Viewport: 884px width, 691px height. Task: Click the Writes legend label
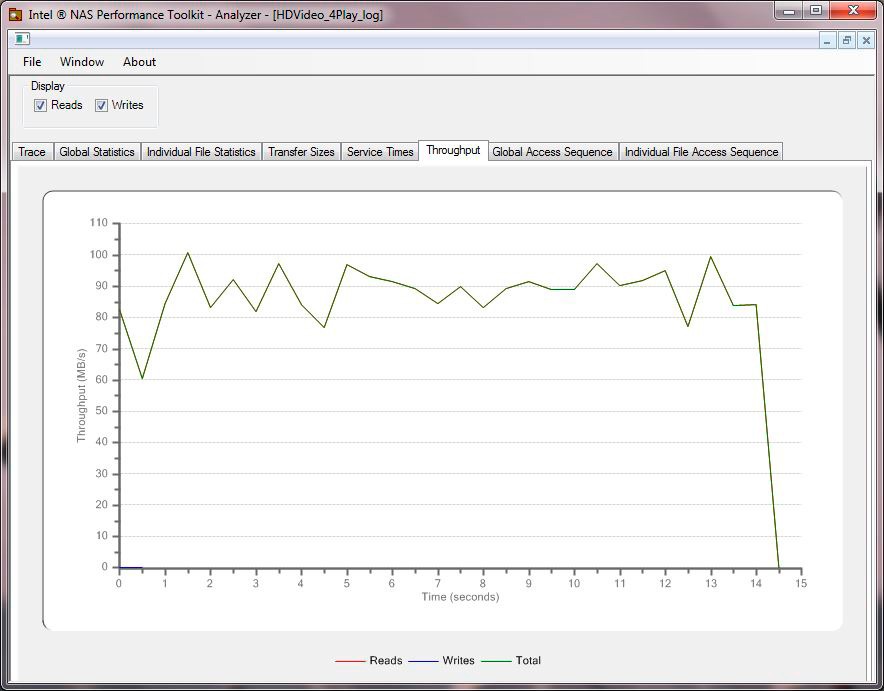pyautogui.click(x=458, y=661)
